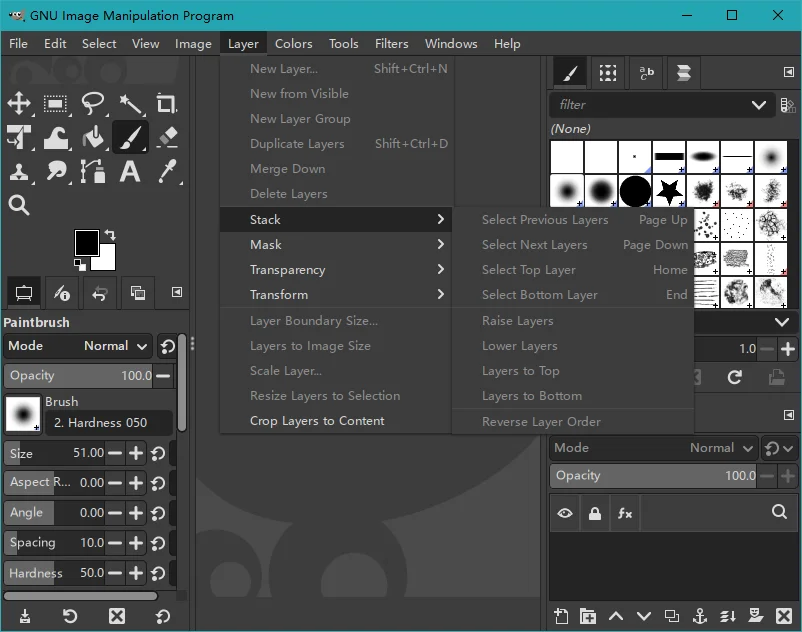This screenshot has width=802, height=632.
Task: Create a new layer from layers panel
Action: (x=561, y=616)
